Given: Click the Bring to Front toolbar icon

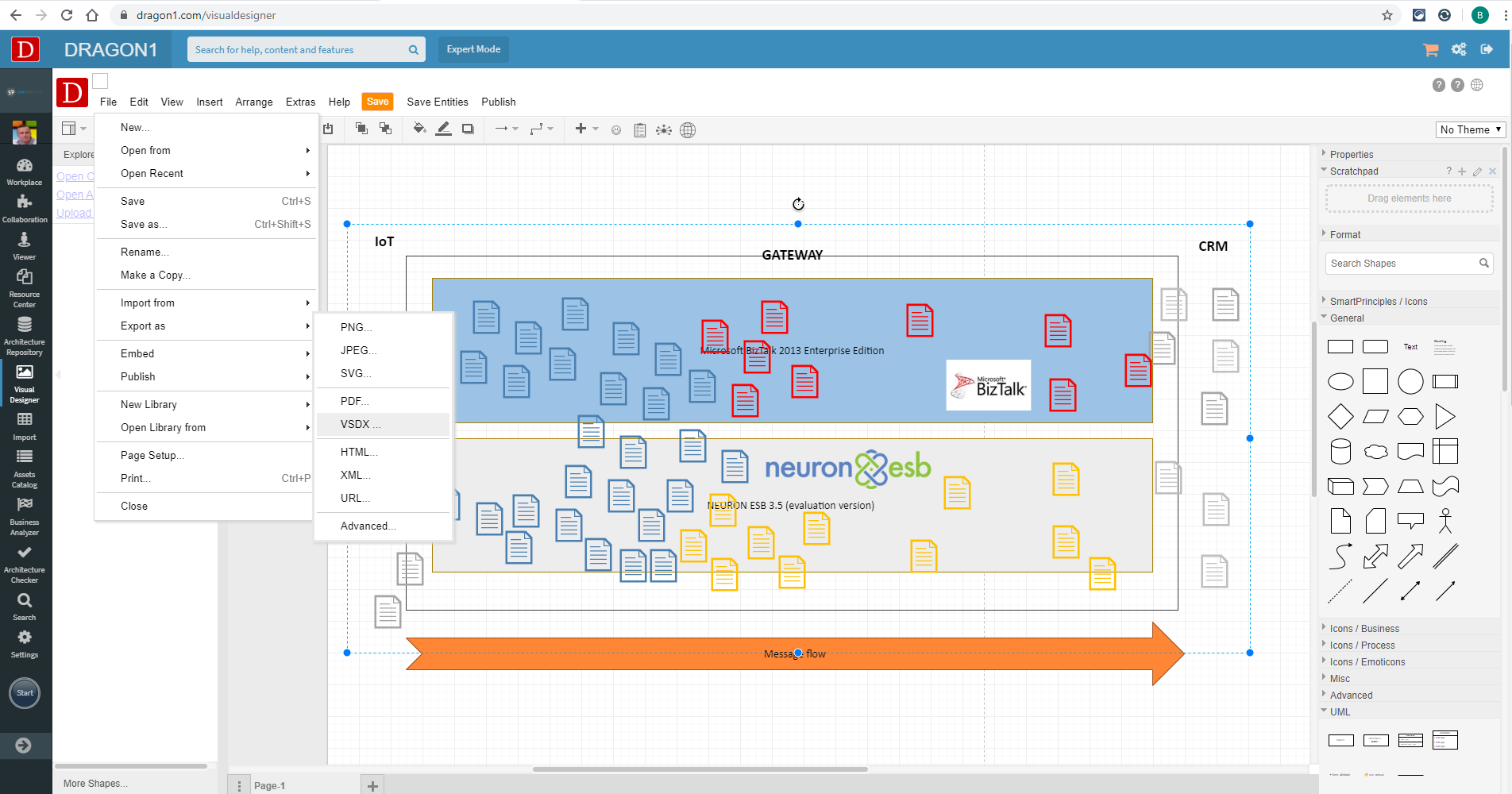Looking at the screenshot, I should pyautogui.click(x=361, y=129).
